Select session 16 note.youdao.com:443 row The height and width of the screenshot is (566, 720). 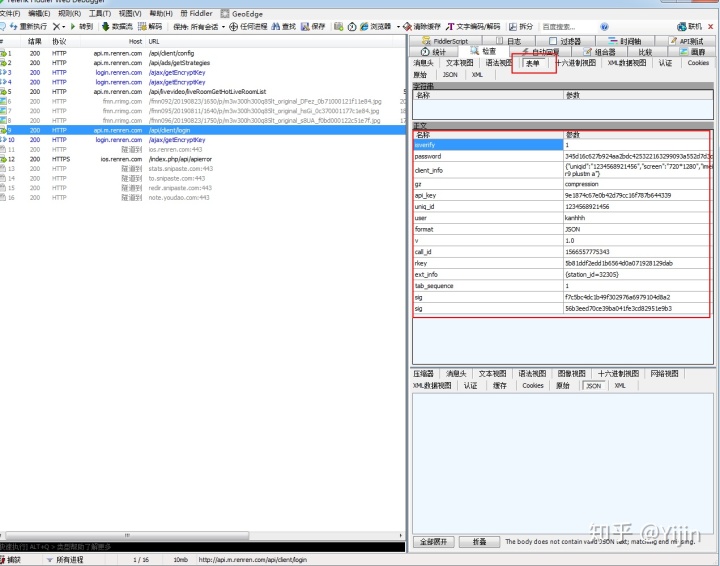[202, 198]
